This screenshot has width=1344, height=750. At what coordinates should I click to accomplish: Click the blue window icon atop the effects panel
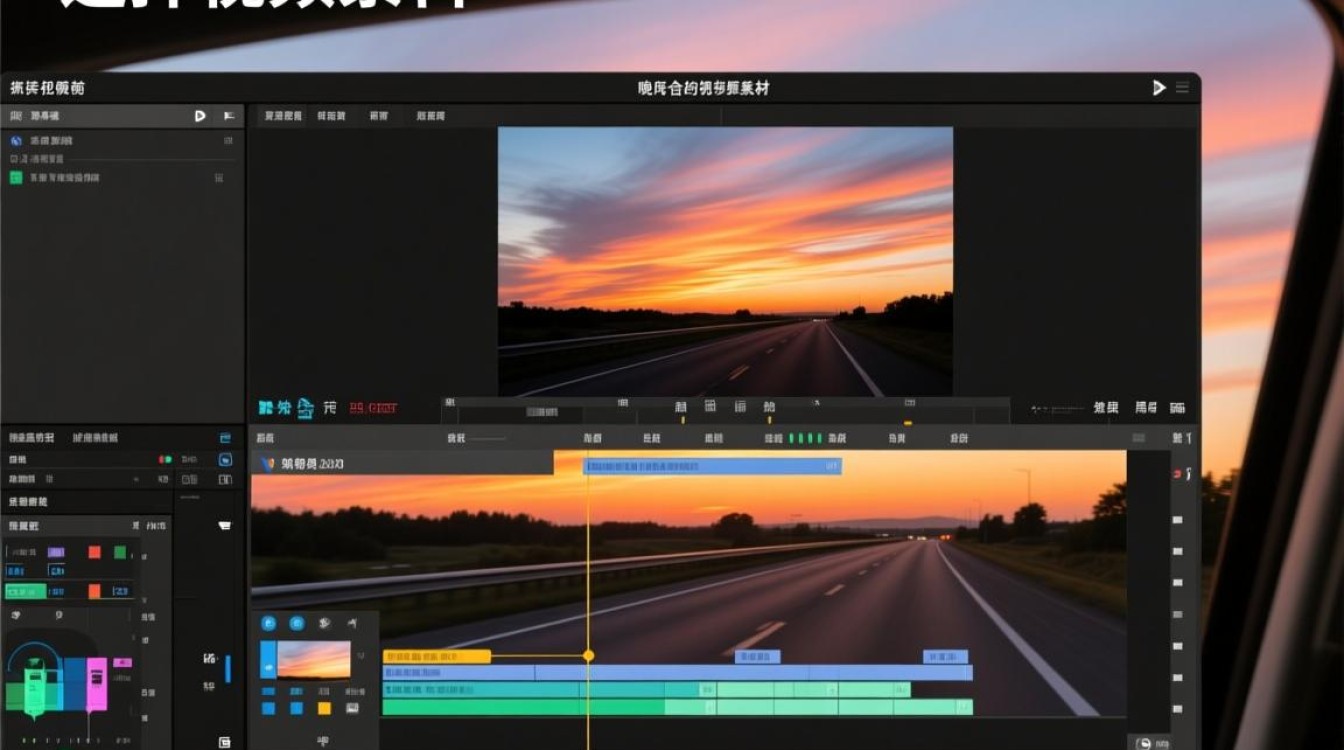[x=225, y=437]
